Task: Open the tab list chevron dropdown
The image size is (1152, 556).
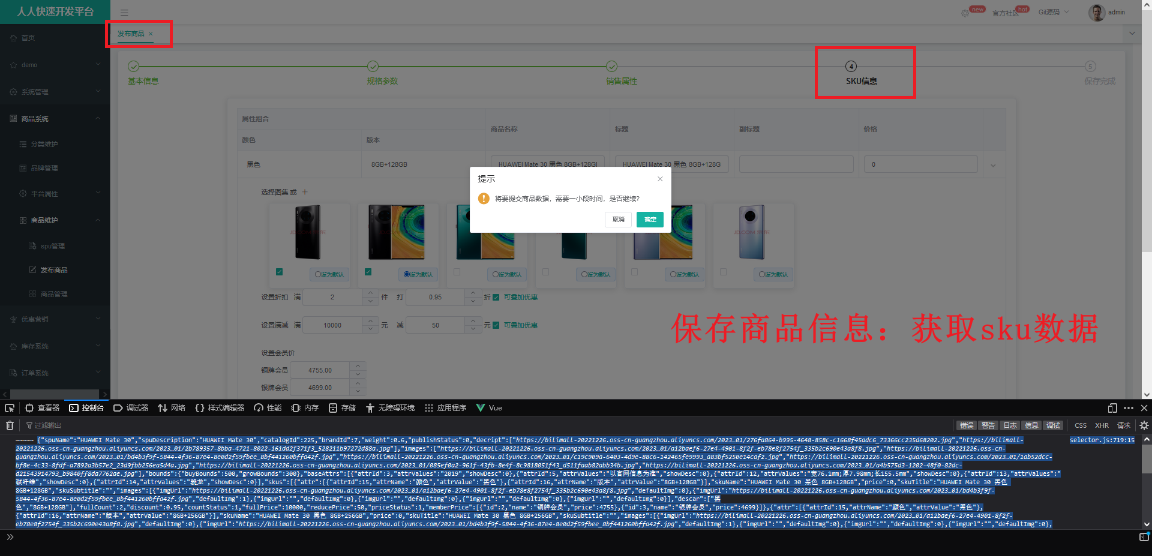Action: pos(1134,34)
